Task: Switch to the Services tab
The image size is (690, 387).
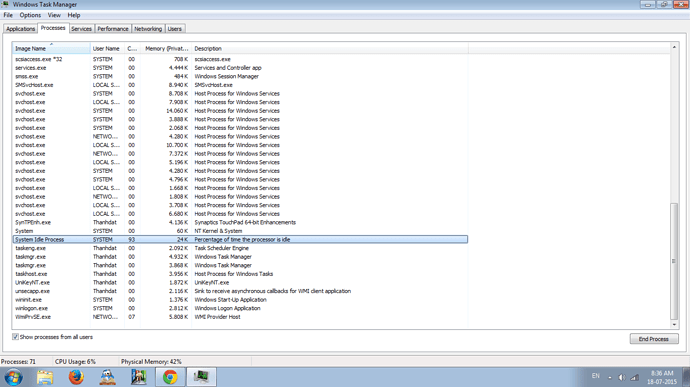Action: (x=81, y=29)
